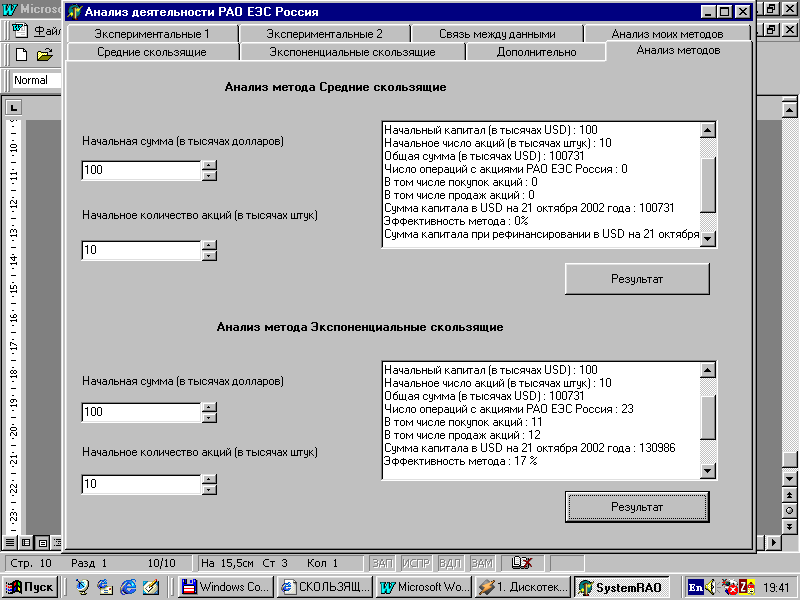Click down arrow of upper results list scrollbar

coord(708,238)
